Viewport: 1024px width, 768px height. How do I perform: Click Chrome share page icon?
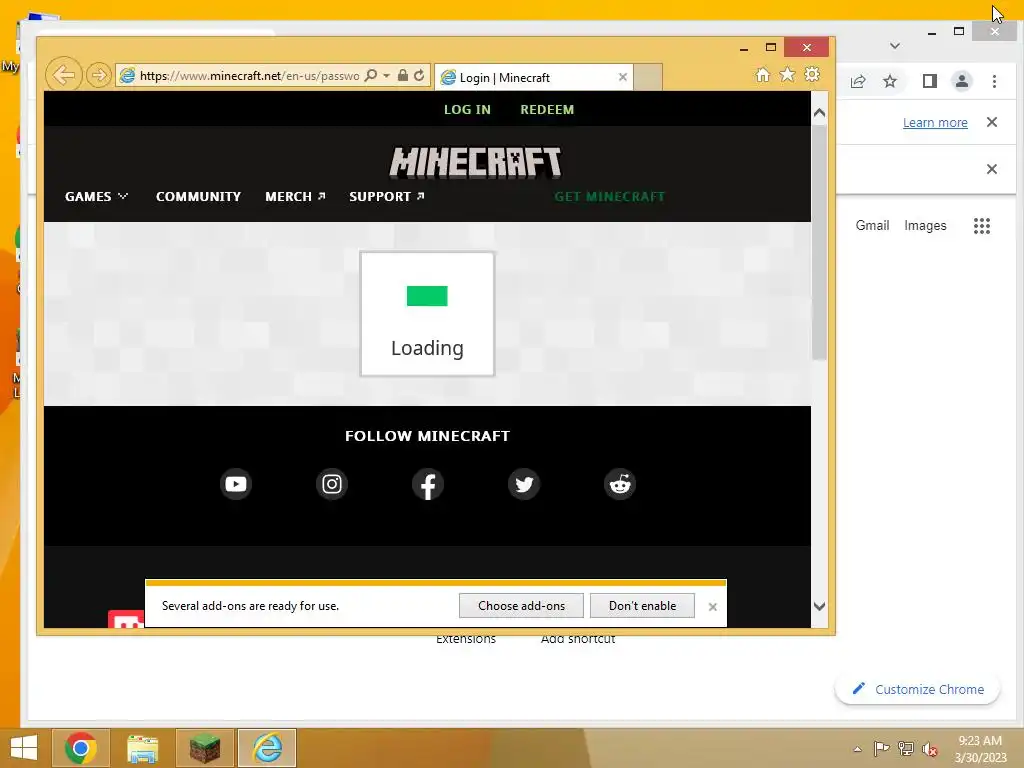(x=858, y=81)
